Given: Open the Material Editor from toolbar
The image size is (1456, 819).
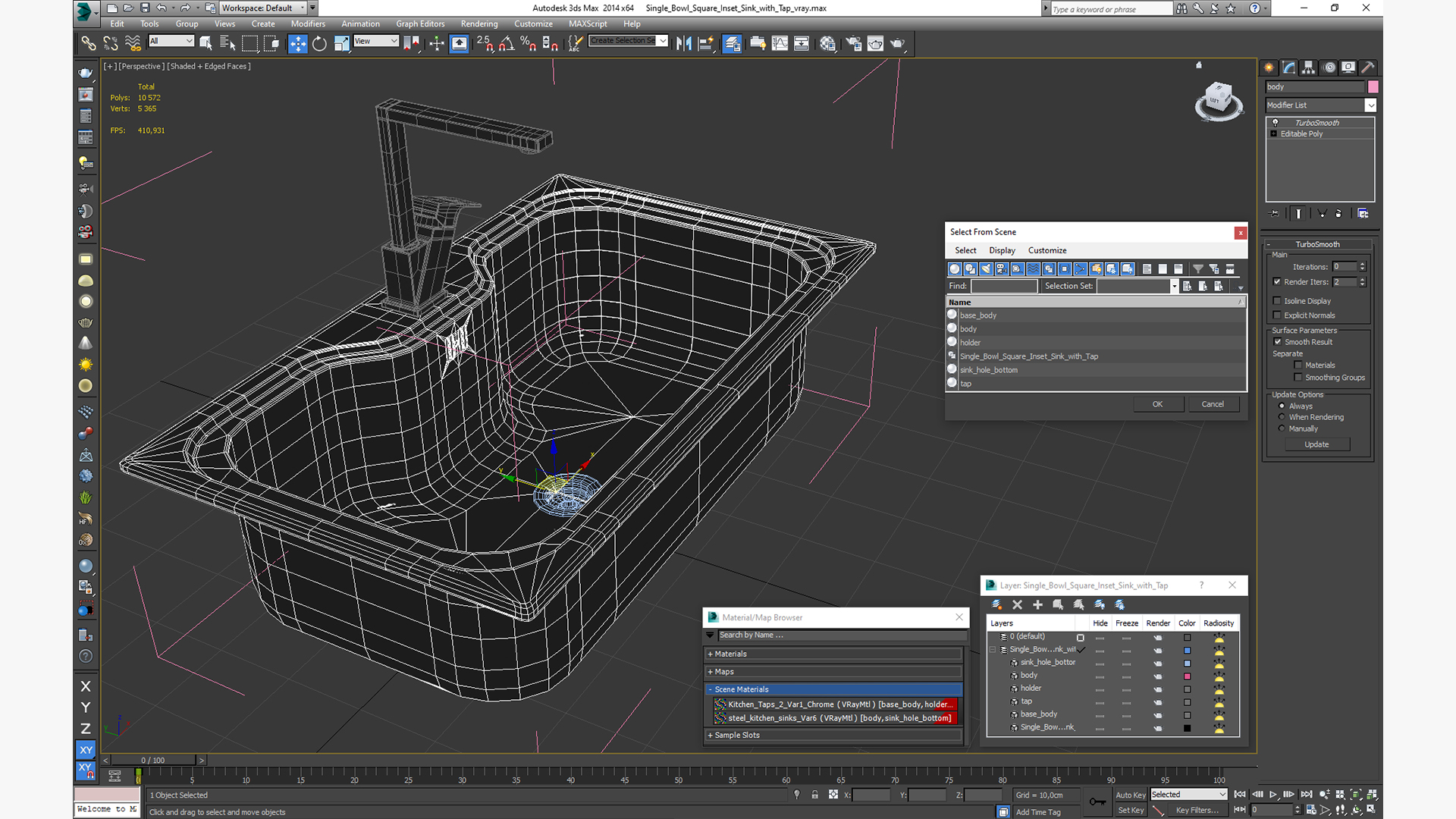Looking at the screenshot, I should tap(827, 43).
